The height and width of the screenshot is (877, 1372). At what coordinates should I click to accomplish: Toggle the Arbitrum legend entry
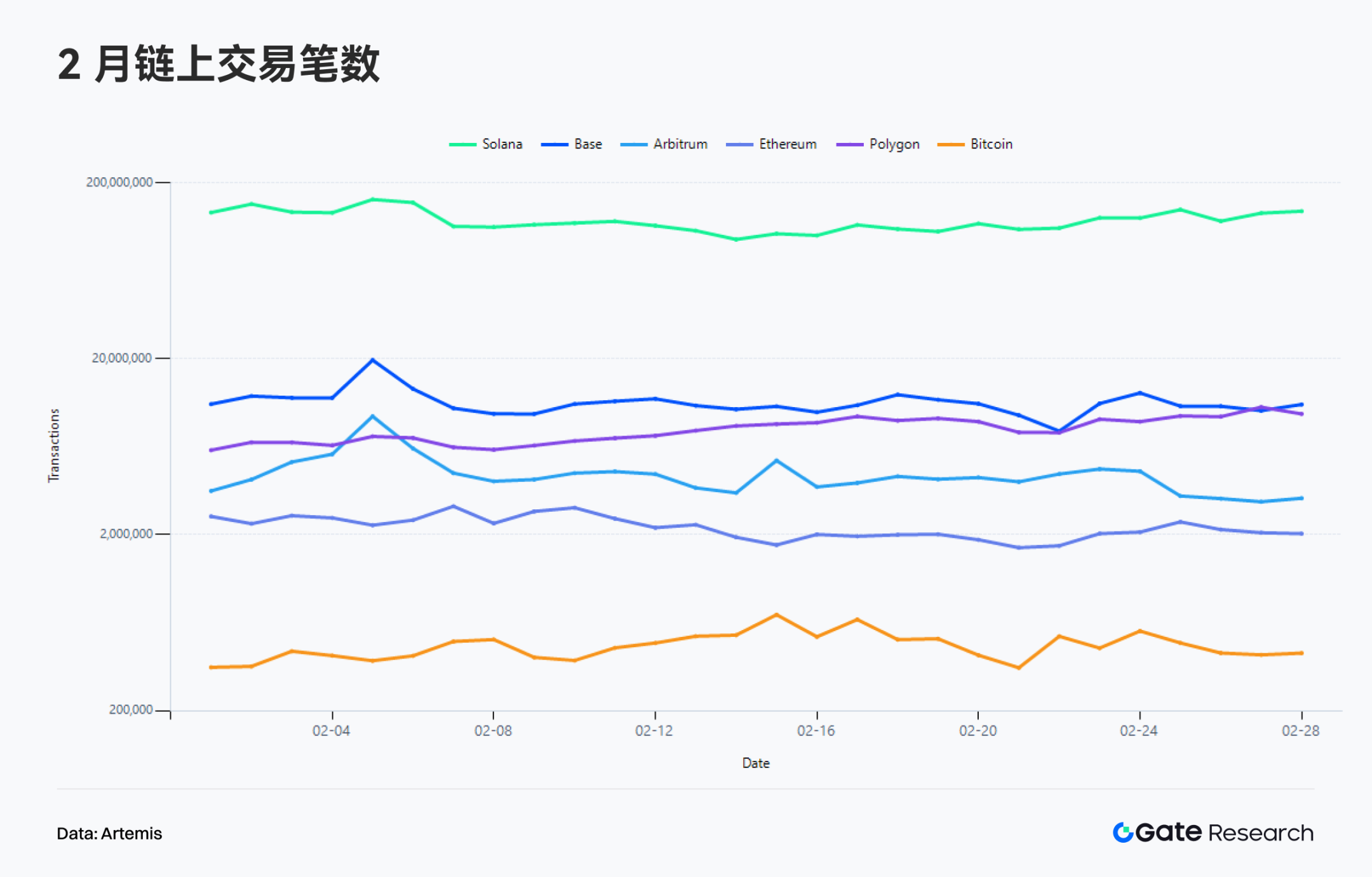680,144
